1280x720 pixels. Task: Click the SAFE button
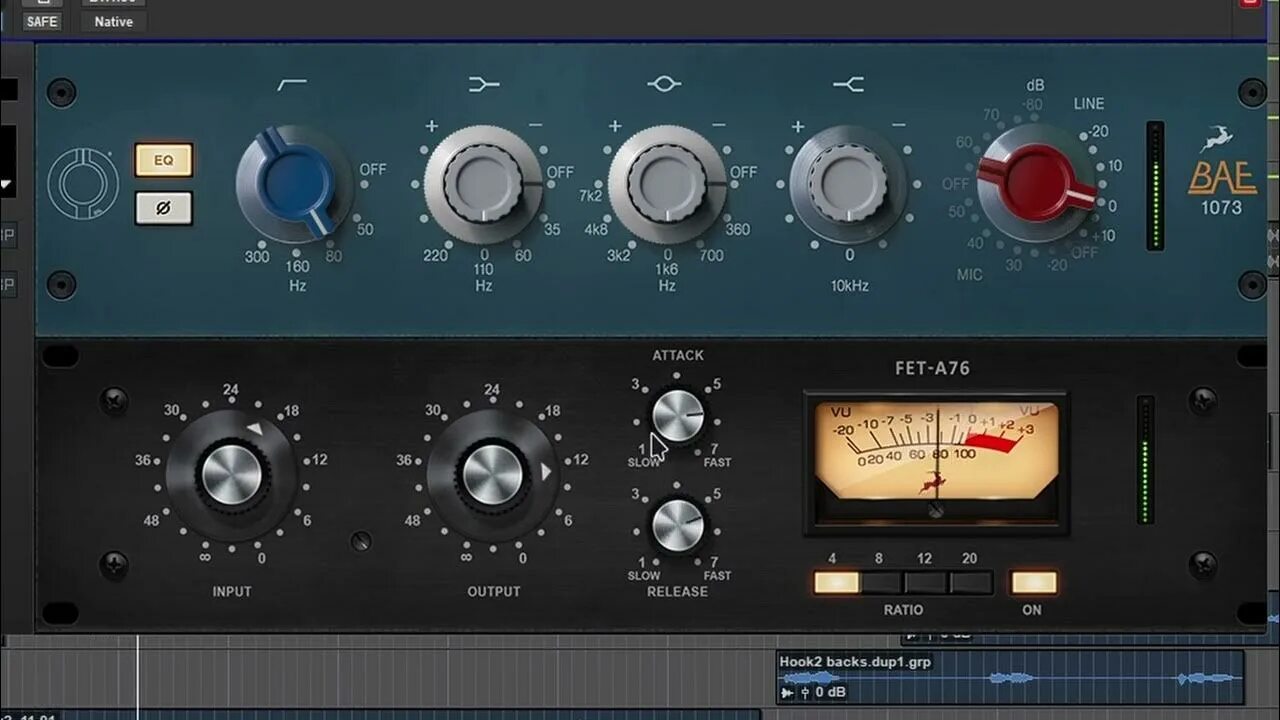tap(42, 21)
